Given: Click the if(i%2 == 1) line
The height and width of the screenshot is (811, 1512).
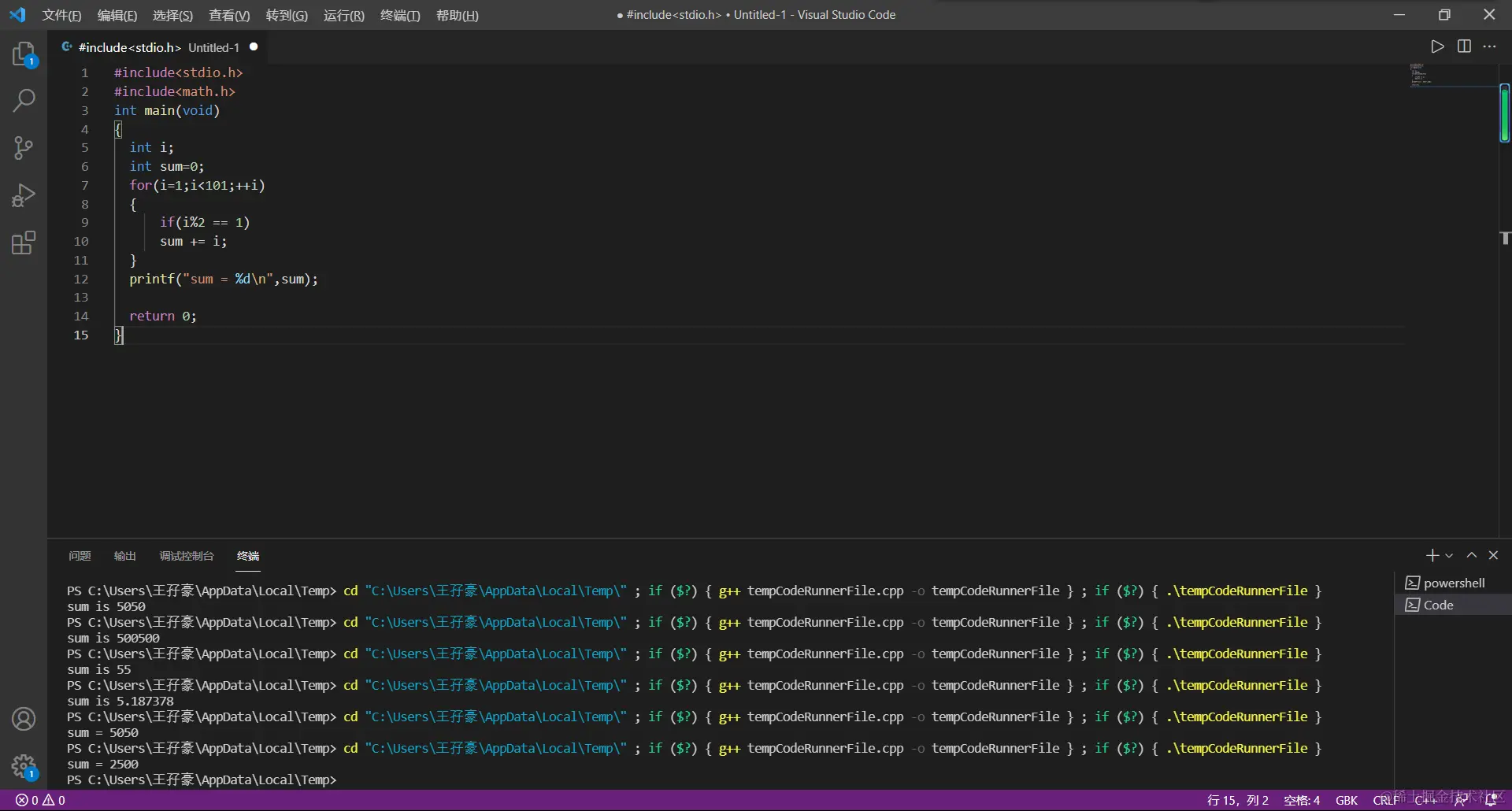Looking at the screenshot, I should pyautogui.click(x=204, y=223).
